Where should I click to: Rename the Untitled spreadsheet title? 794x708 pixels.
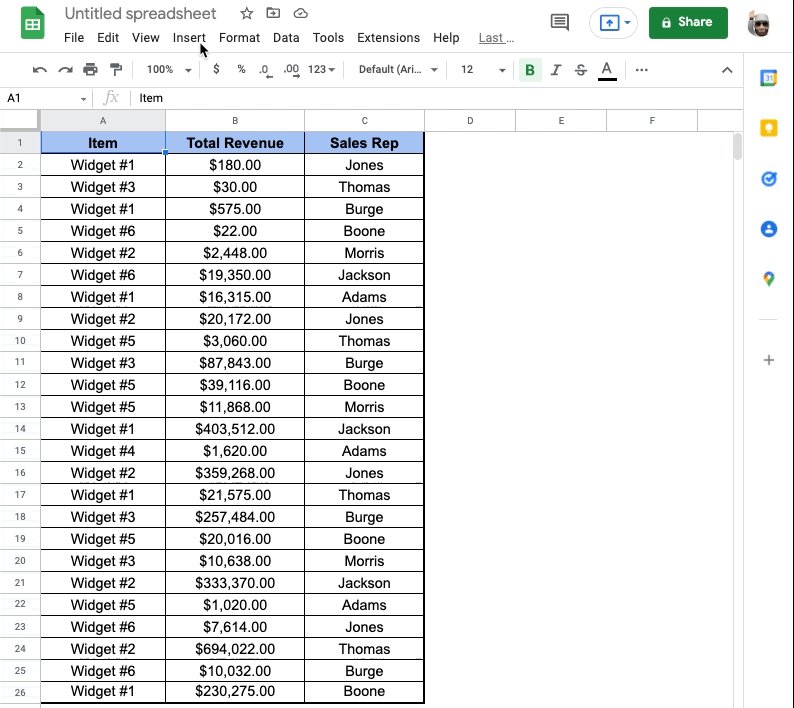pos(140,13)
